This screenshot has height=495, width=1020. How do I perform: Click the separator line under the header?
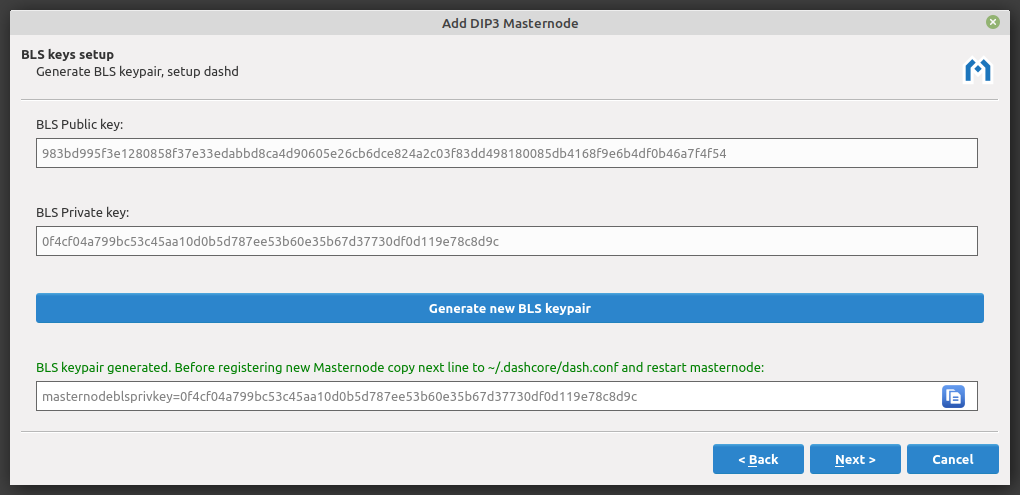tap(510, 99)
